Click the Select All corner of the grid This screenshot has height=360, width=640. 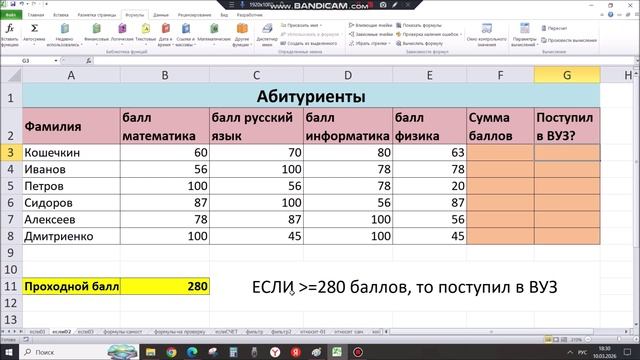pos(11,76)
